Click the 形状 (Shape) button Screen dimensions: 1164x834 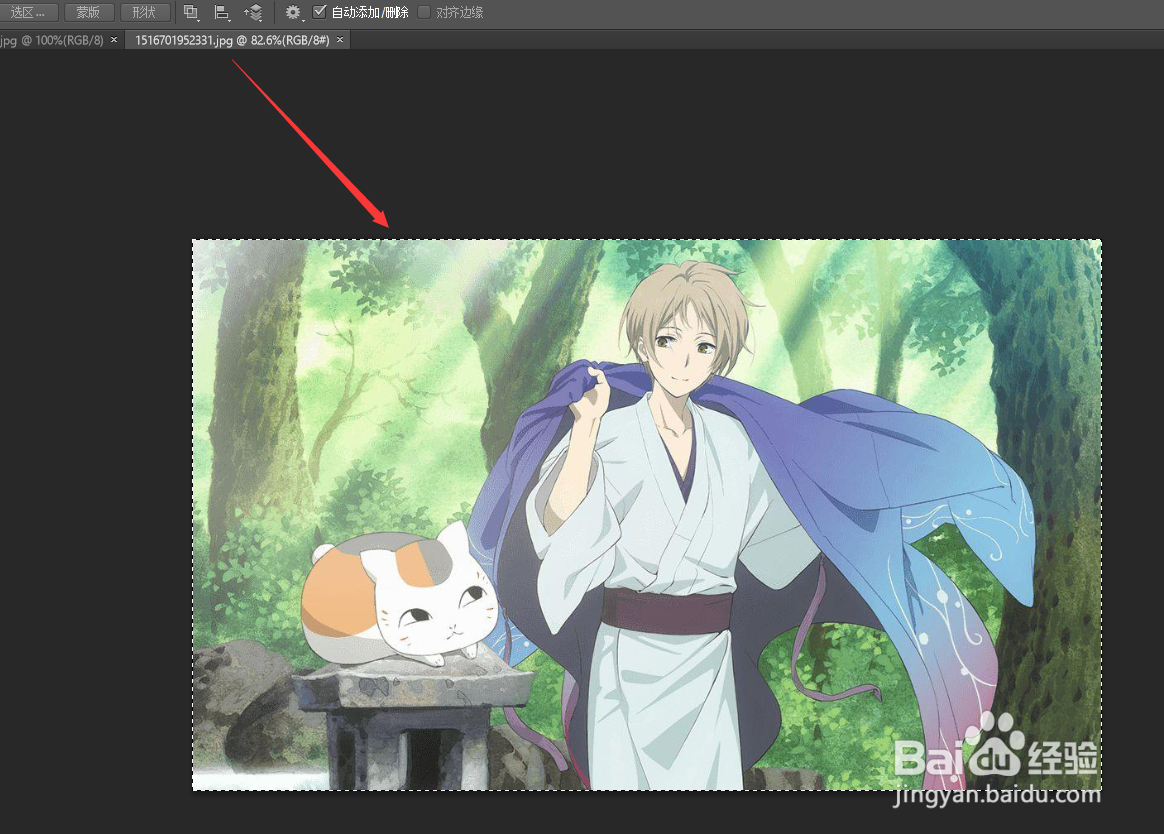pos(144,13)
